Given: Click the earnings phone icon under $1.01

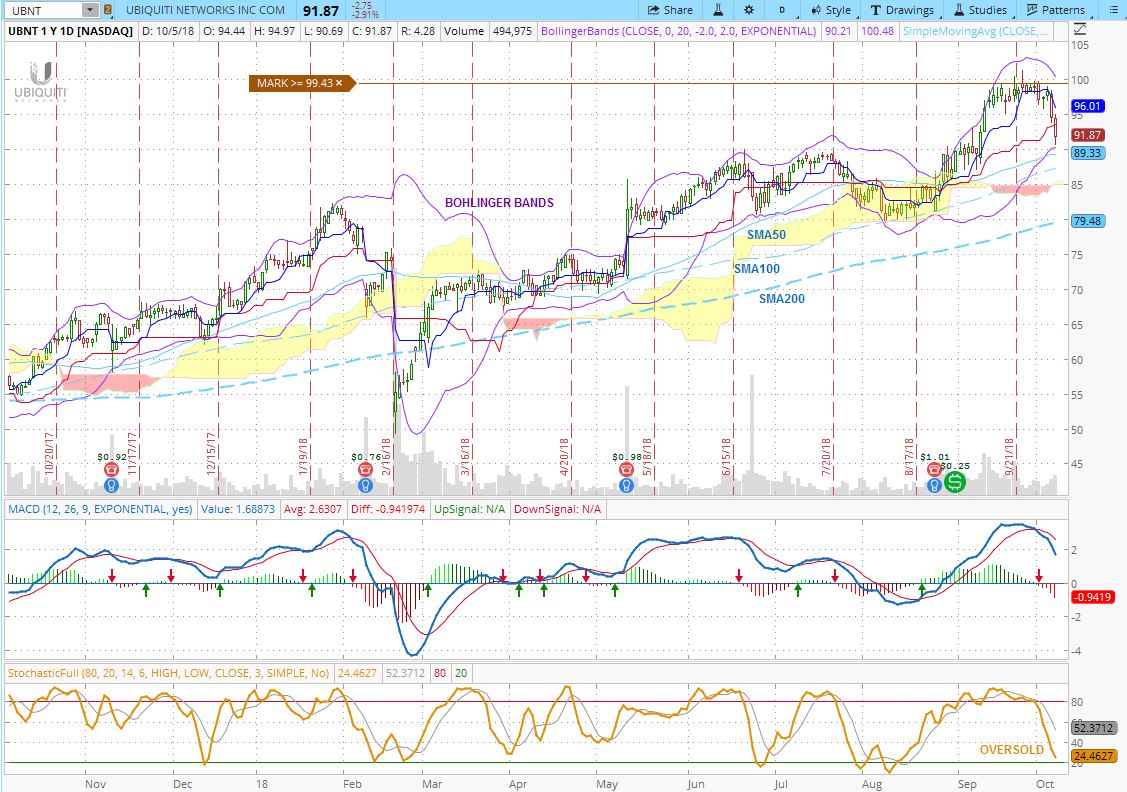Looking at the screenshot, I should (934, 469).
